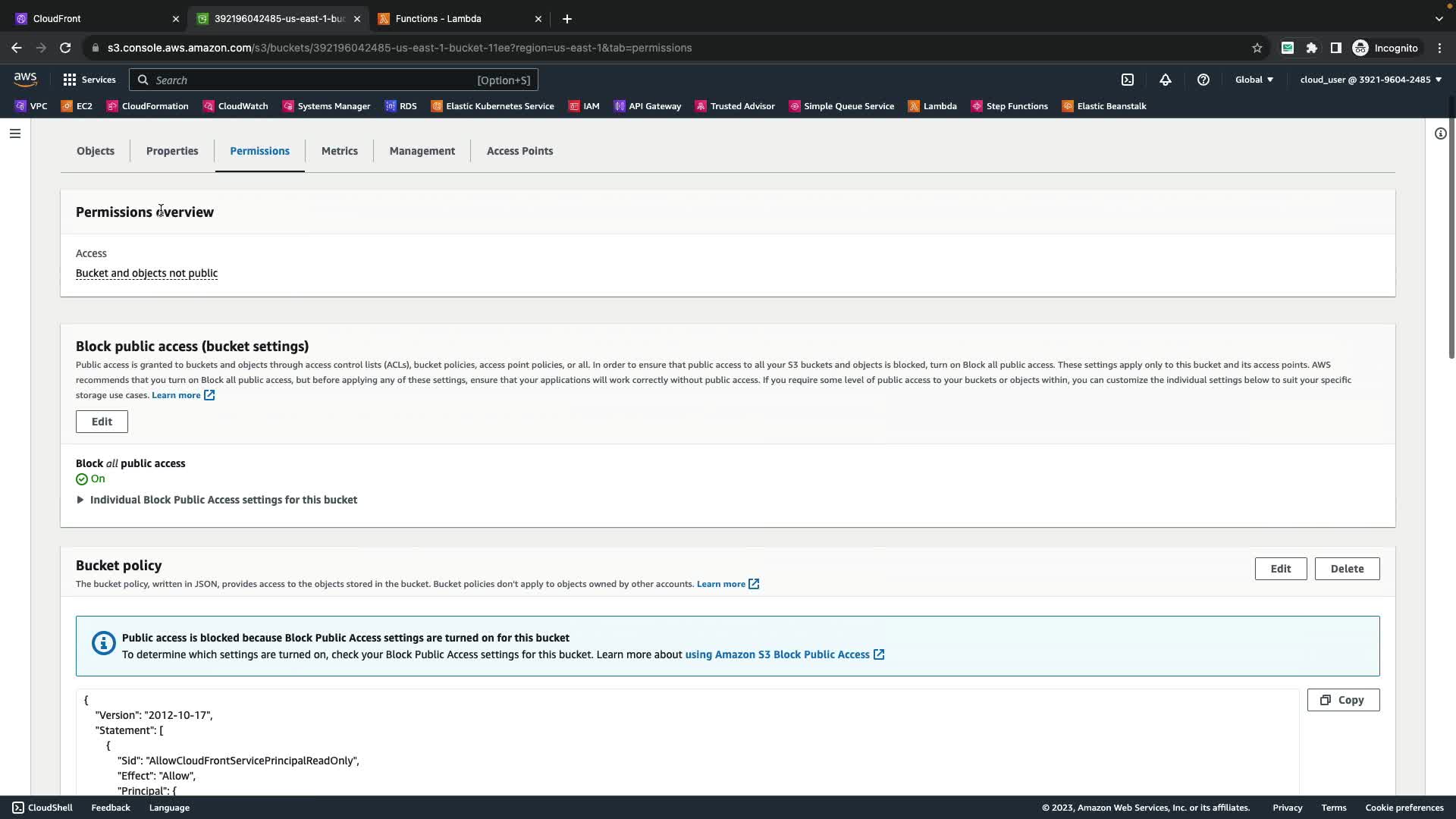1456x819 pixels.
Task: Open the info panel icon at right
Action: 1440,133
